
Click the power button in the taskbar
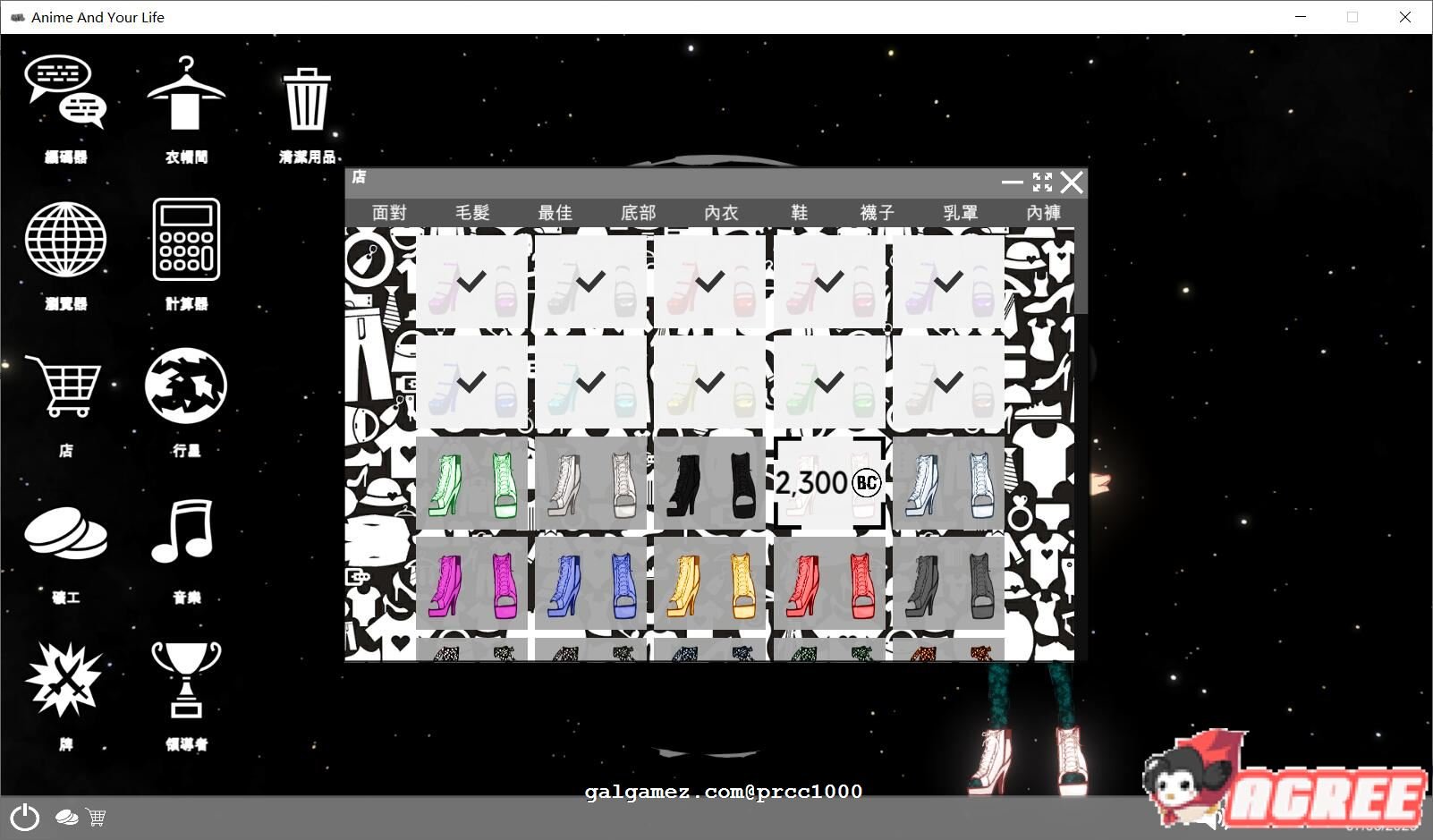pos(24,817)
